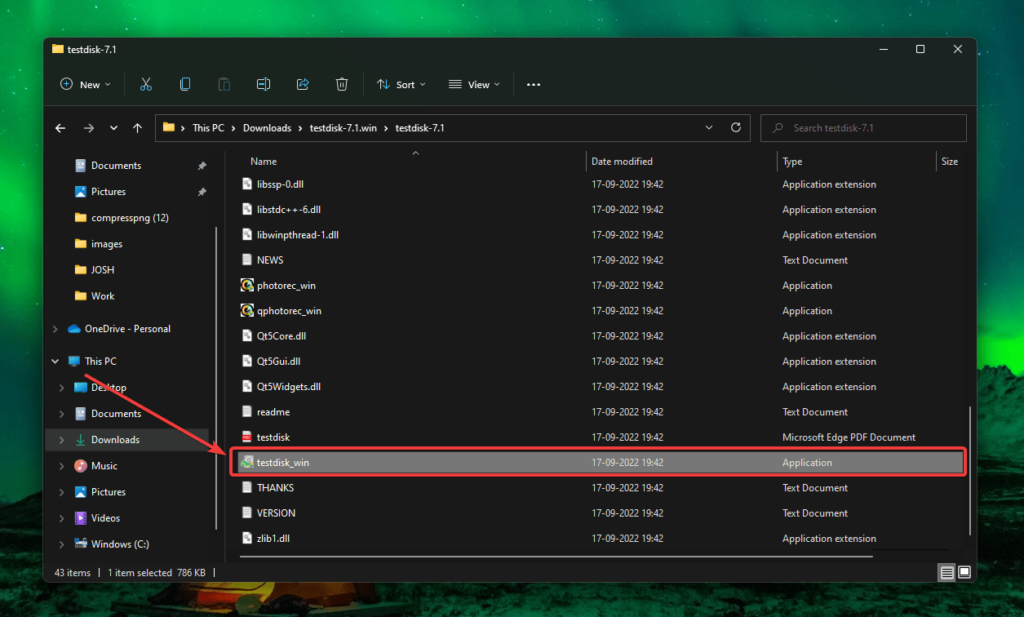Viewport: 1024px width, 617px height.
Task: Open the New menu
Action: [x=84, y=84]
